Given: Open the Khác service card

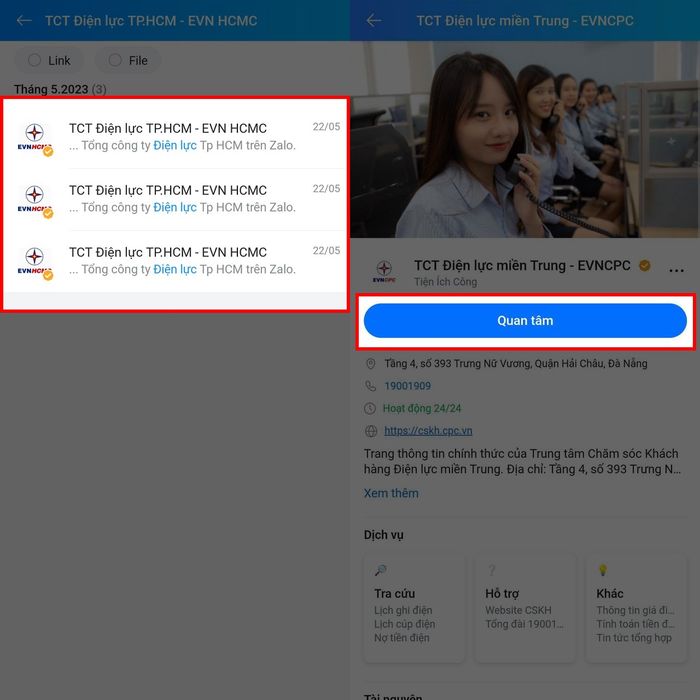Looking at the screenshot, I should 636,608.
